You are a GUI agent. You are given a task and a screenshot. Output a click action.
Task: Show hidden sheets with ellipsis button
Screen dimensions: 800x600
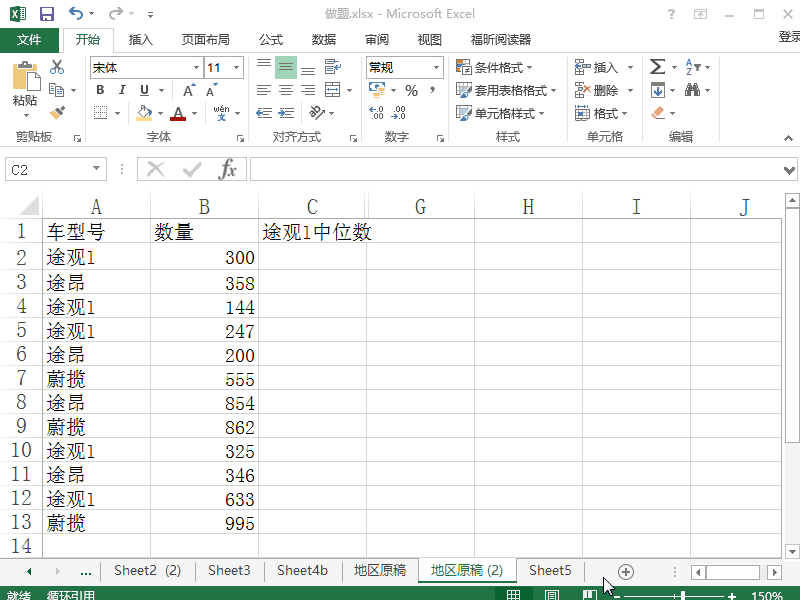86,571
